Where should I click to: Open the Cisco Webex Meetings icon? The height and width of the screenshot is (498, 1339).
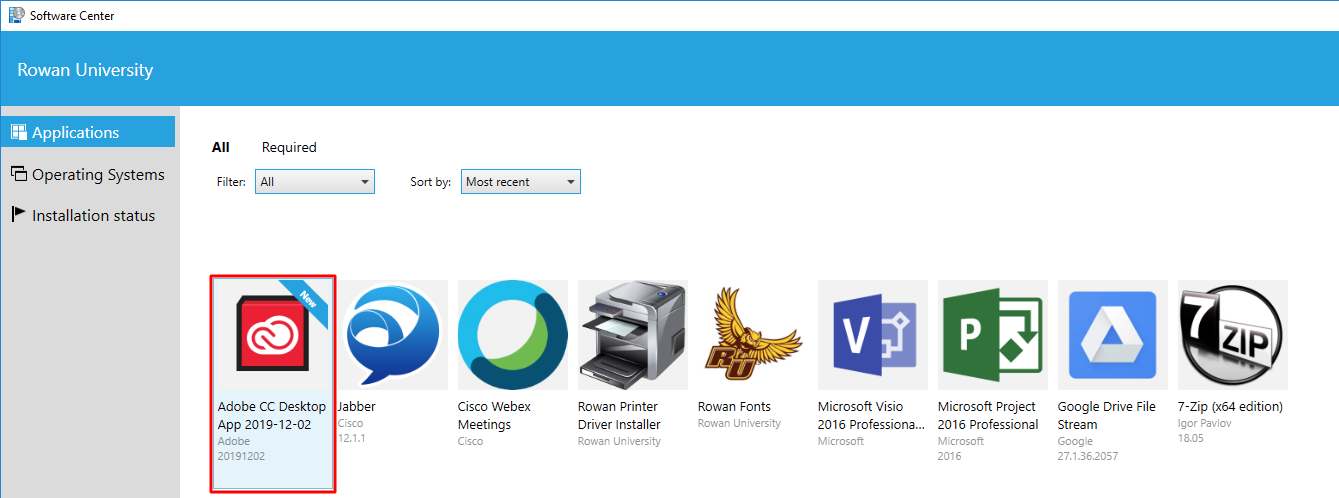click(512, 334)
